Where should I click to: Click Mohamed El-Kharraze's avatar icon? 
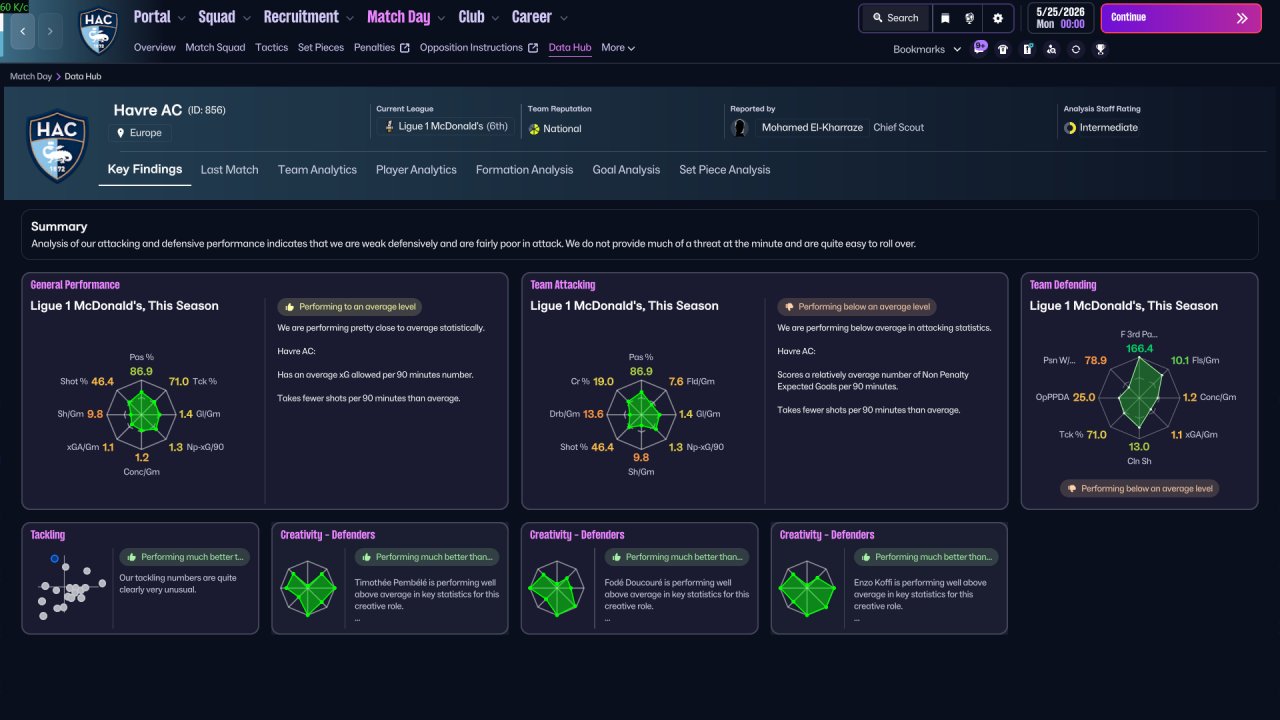(x=740, y=128)
